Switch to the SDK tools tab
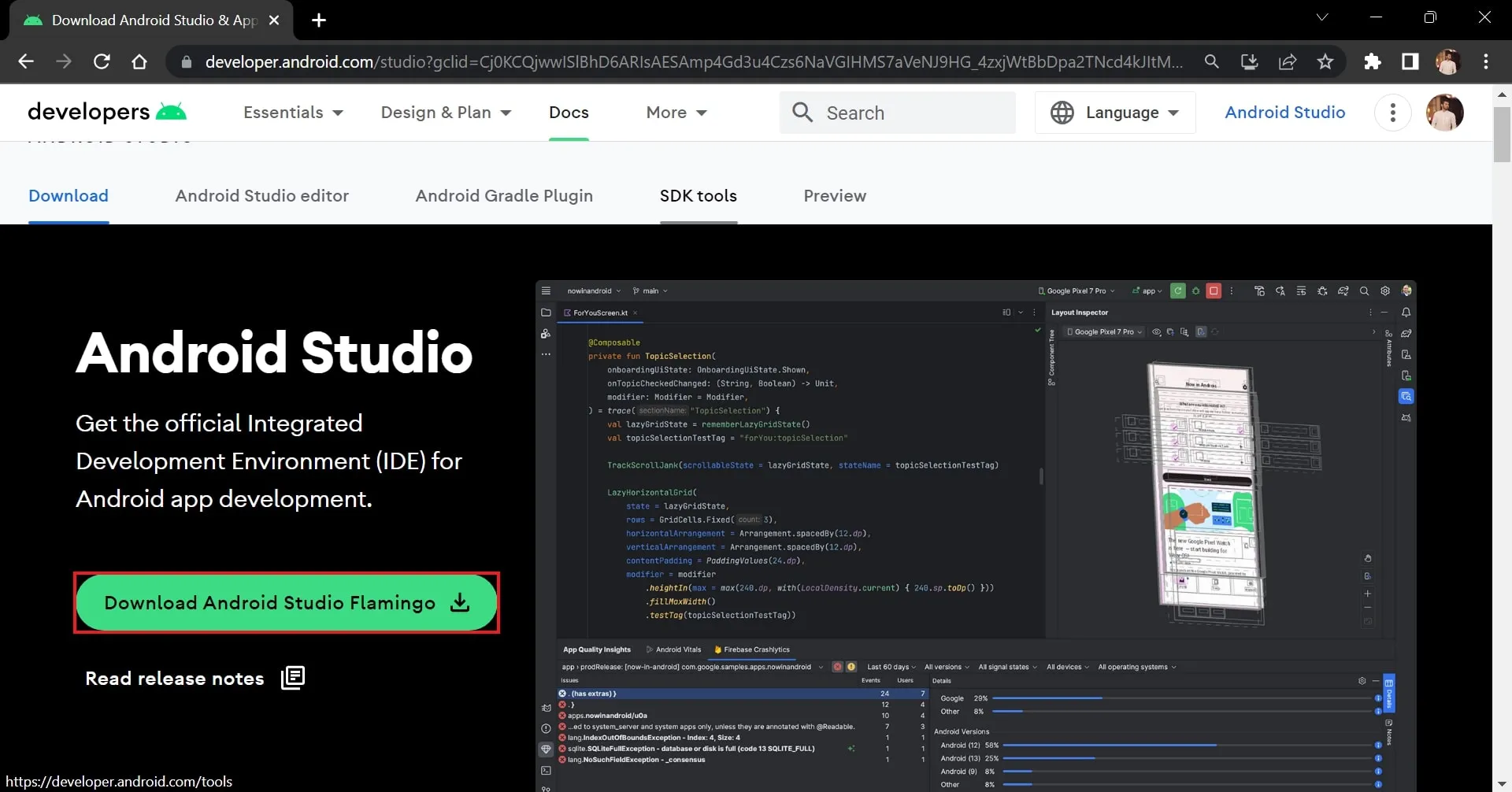The width and height of the screenshot is (1512, 792). tap(698, 196)
